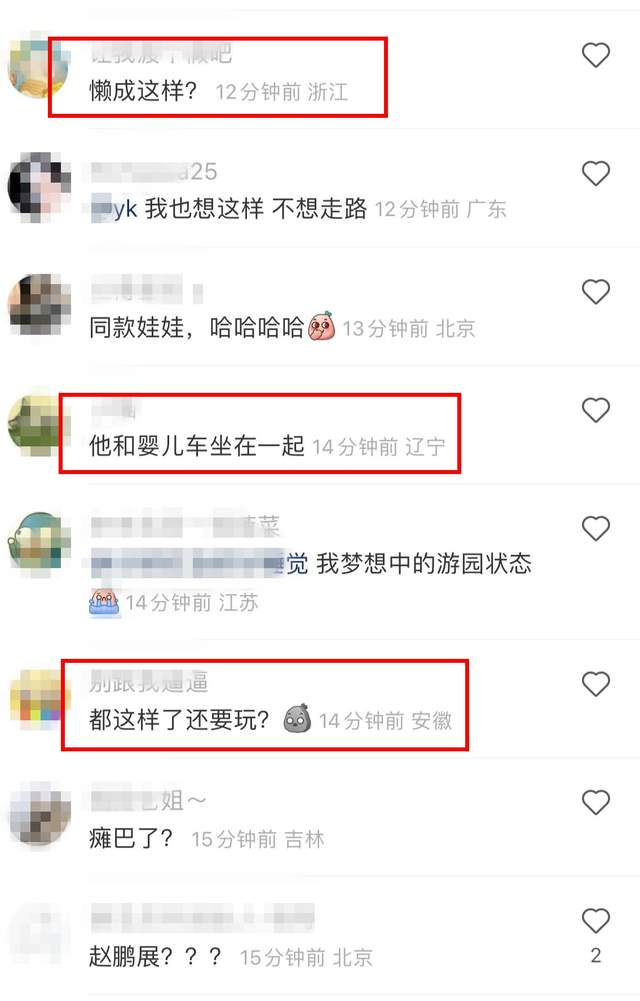The width and height of the screenshot is (640, 1001).
Task: Like the comment "我也想这样 不想走路"
Action: coord(595,173)
